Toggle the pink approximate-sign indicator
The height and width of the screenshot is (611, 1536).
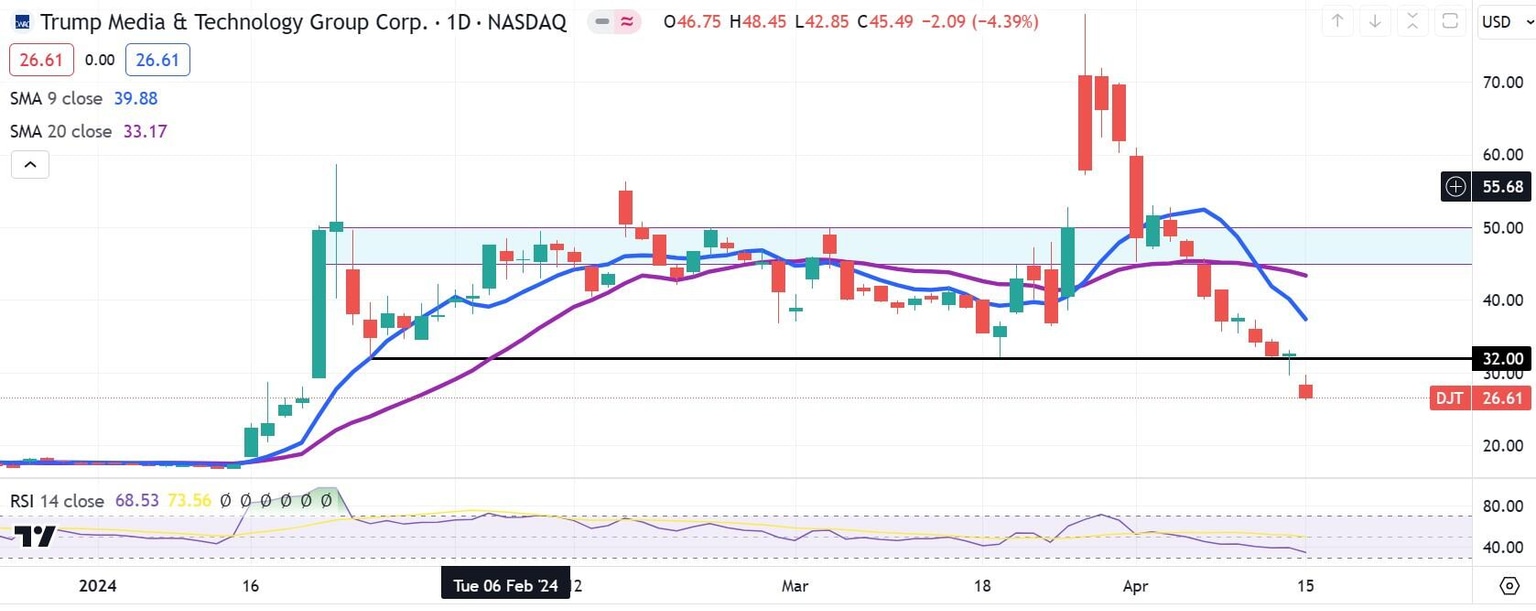(627, 22)
